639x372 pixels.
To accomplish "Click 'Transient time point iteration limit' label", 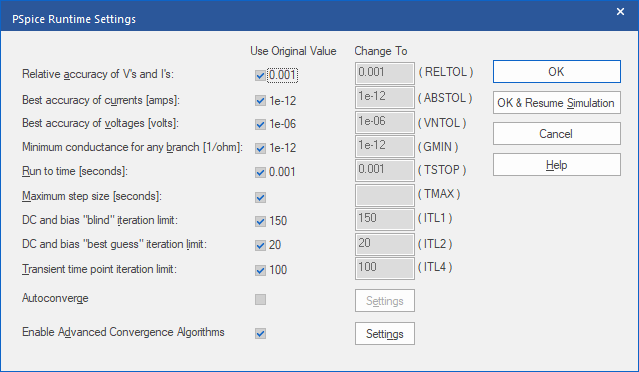I will tap(99, 269).
